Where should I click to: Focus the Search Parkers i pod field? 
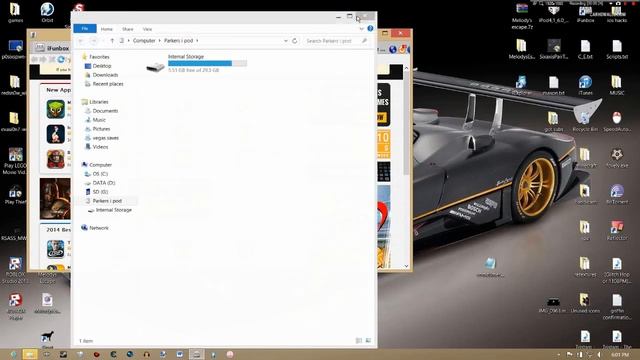coord(336,41)
